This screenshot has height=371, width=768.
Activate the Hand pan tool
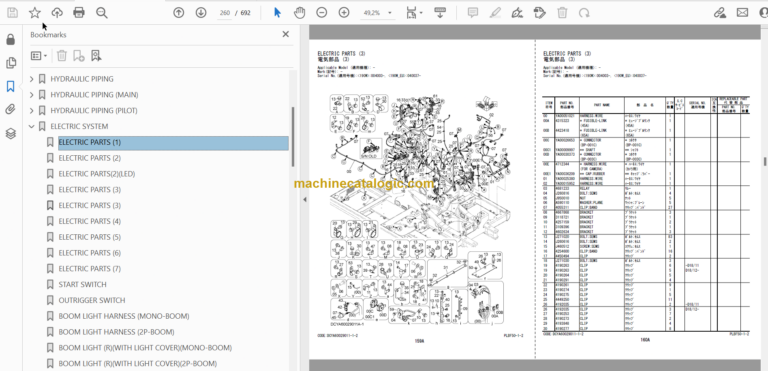click(x=299, y=13)
